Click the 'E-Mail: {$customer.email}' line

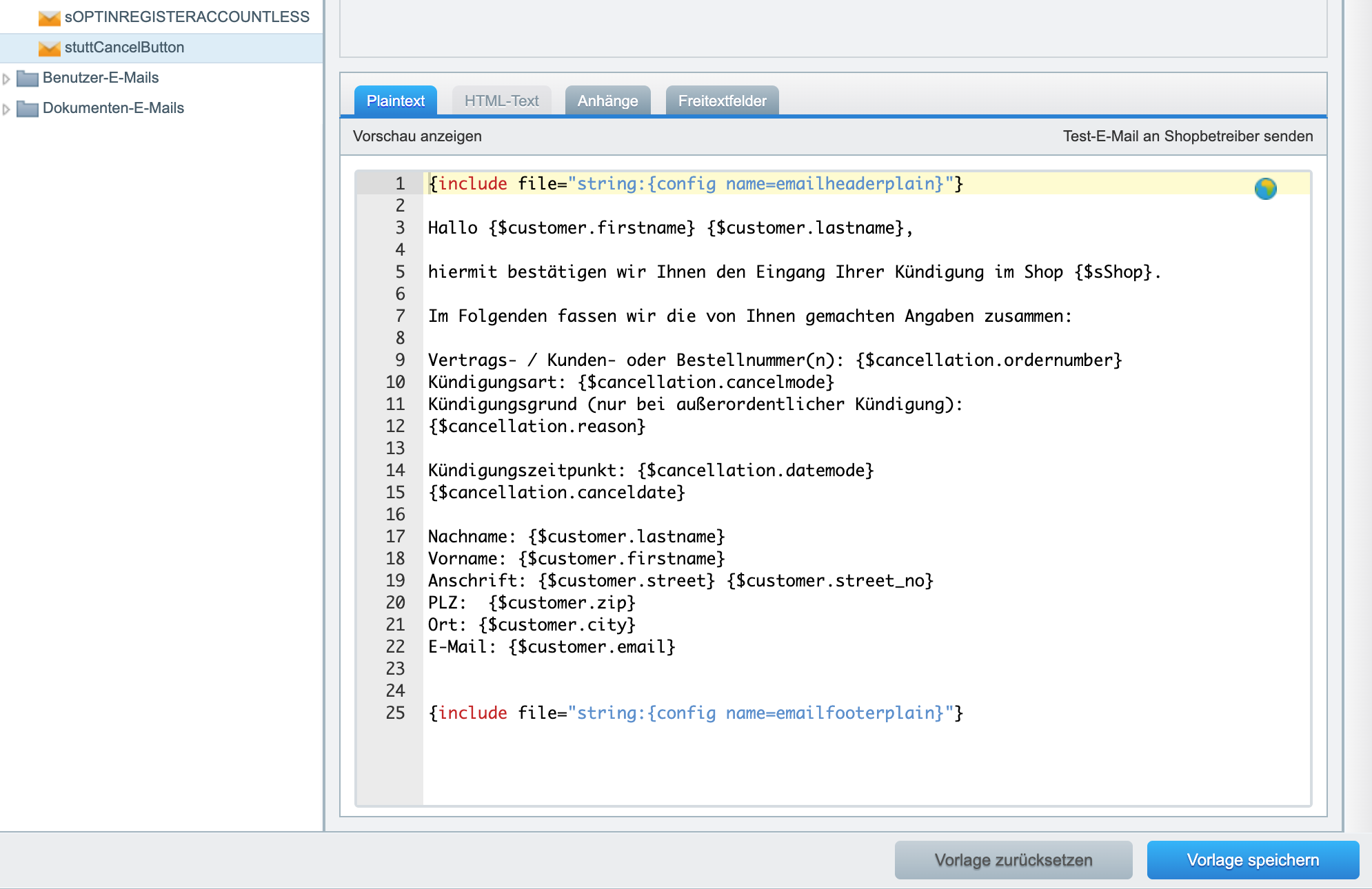click(x=552, y=646)
